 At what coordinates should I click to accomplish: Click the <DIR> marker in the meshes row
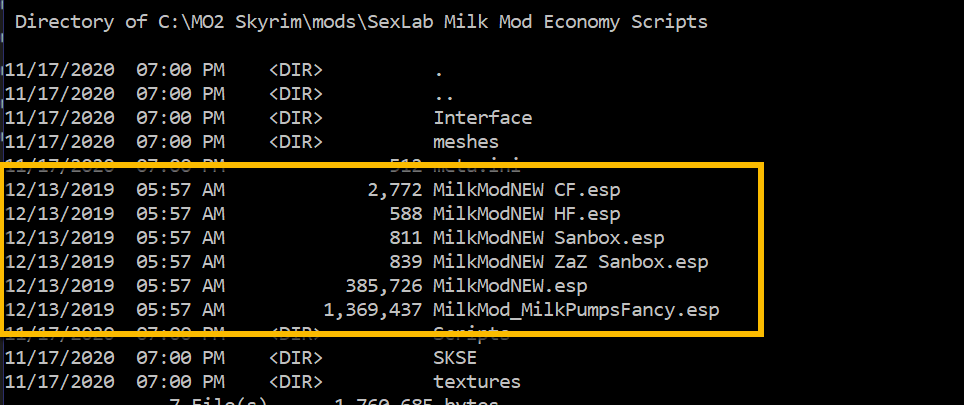[x=296, y=142]
